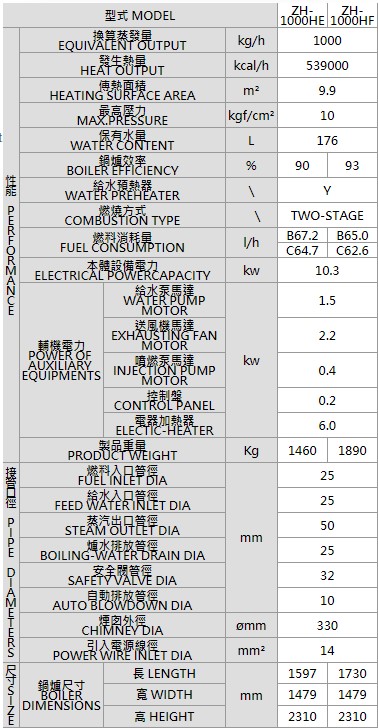Image resolution: width=378 pixels, height=728 pixels.
Task: Select the BOILER DIMENSIONS label cell
Action: [61, 695]
